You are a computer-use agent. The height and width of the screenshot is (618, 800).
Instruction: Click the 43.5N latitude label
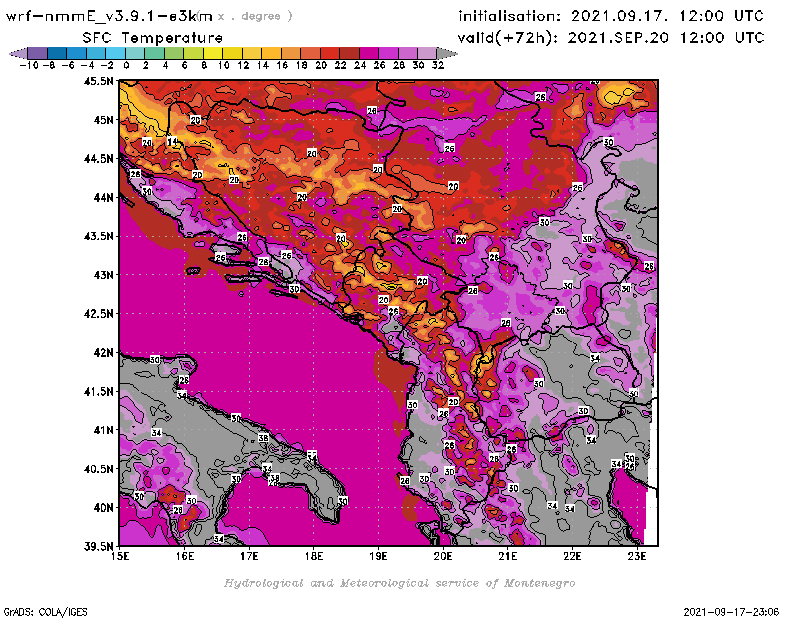98,236
